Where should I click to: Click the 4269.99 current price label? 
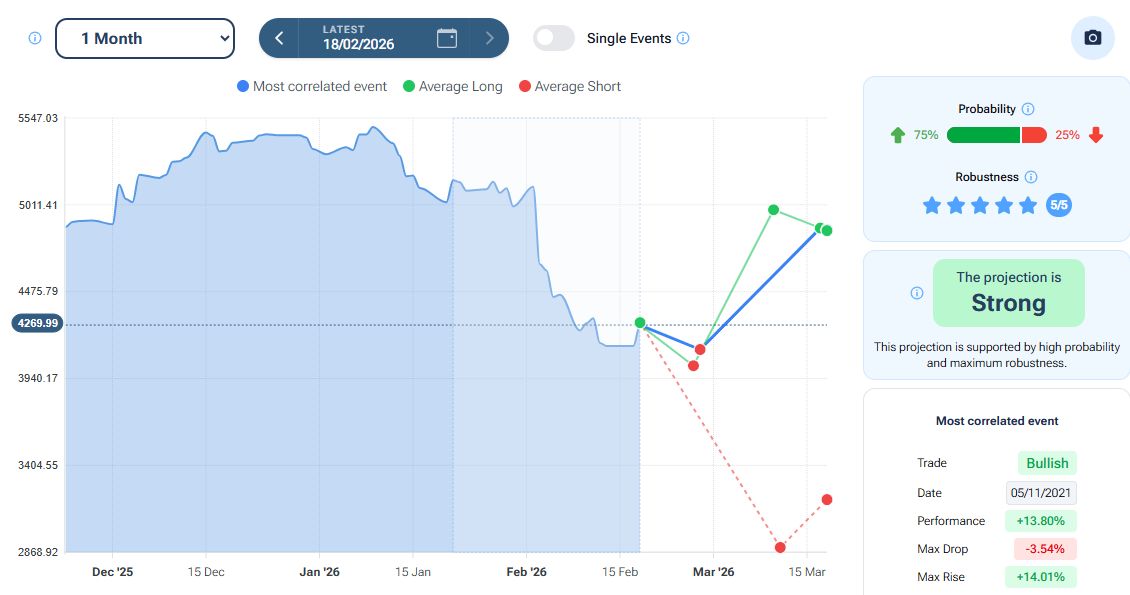(37, 323)
